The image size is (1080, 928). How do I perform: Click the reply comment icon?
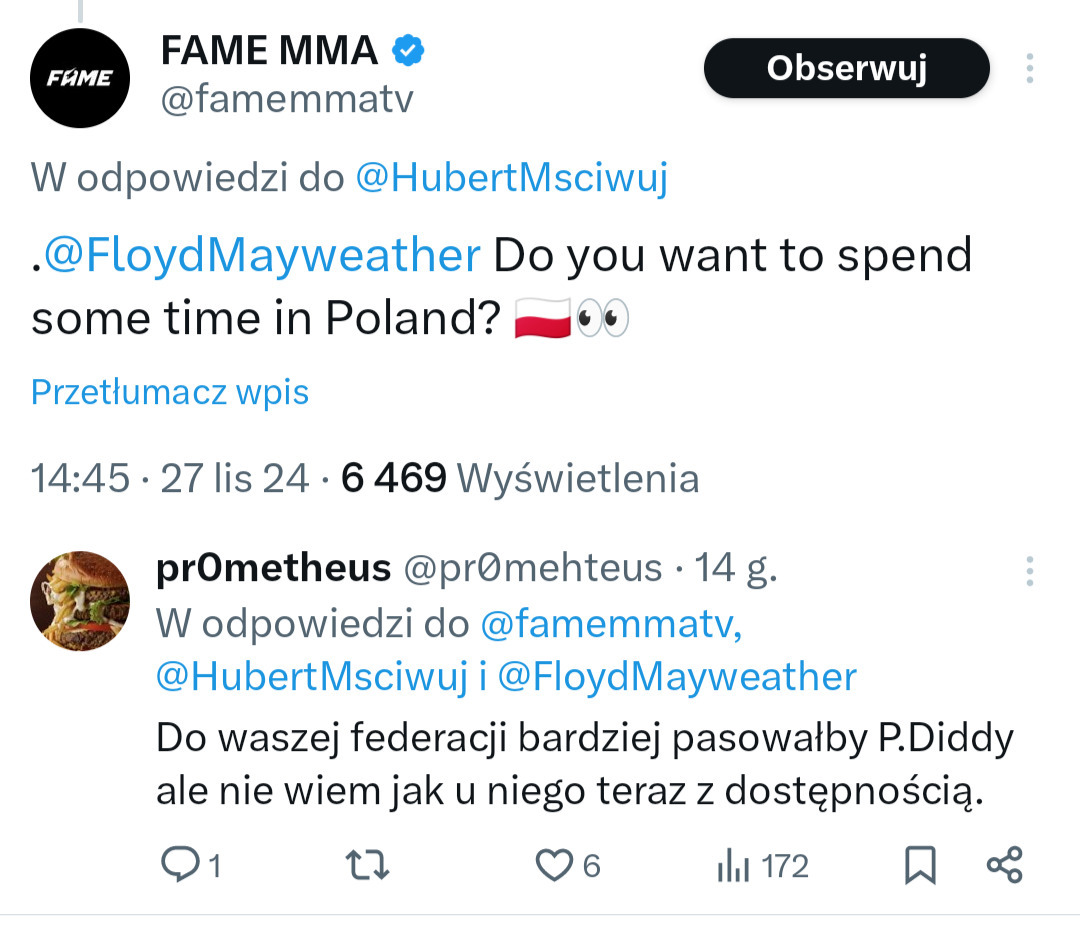(x=180, y=865)
